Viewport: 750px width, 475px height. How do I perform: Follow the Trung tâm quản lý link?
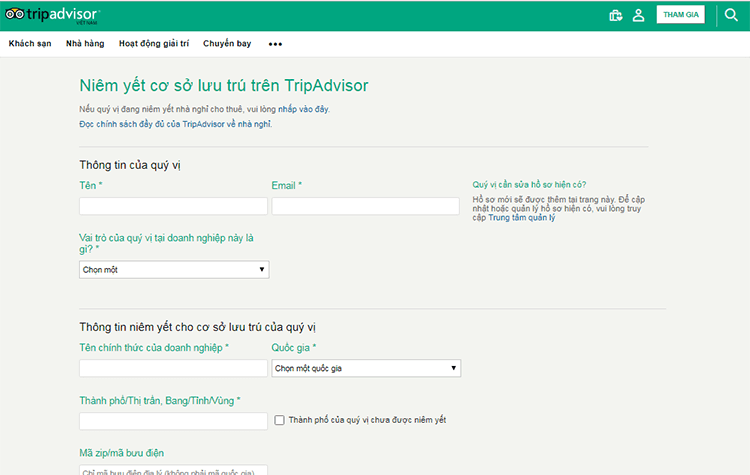(521, 218)
